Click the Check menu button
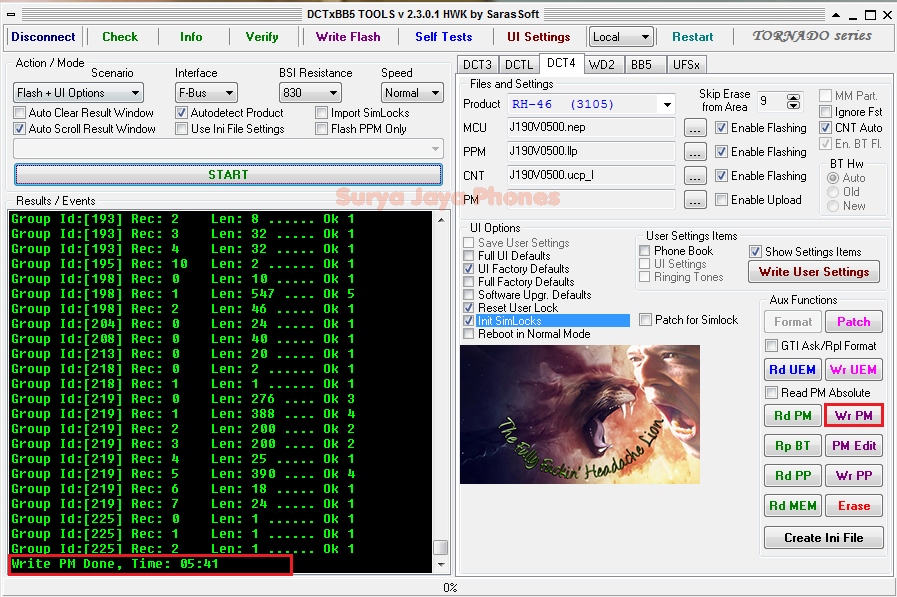This screenshot has width=897, height=597. pyautogui.click(x=120, y=37)
